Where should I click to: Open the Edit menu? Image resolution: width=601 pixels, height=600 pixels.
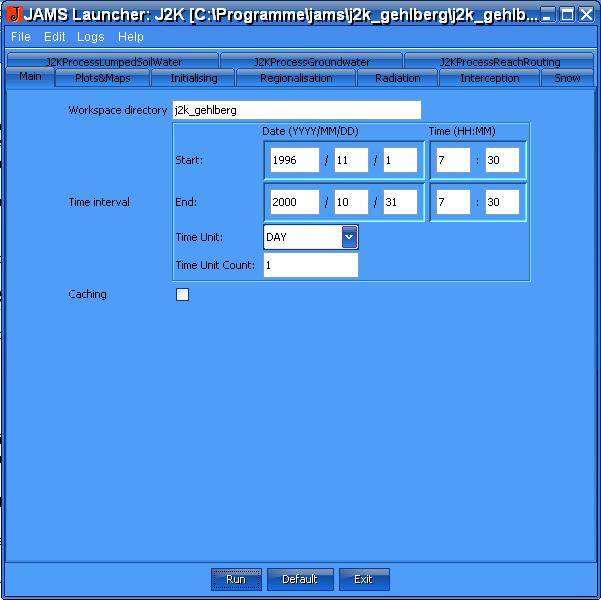(x=54, y=37)
